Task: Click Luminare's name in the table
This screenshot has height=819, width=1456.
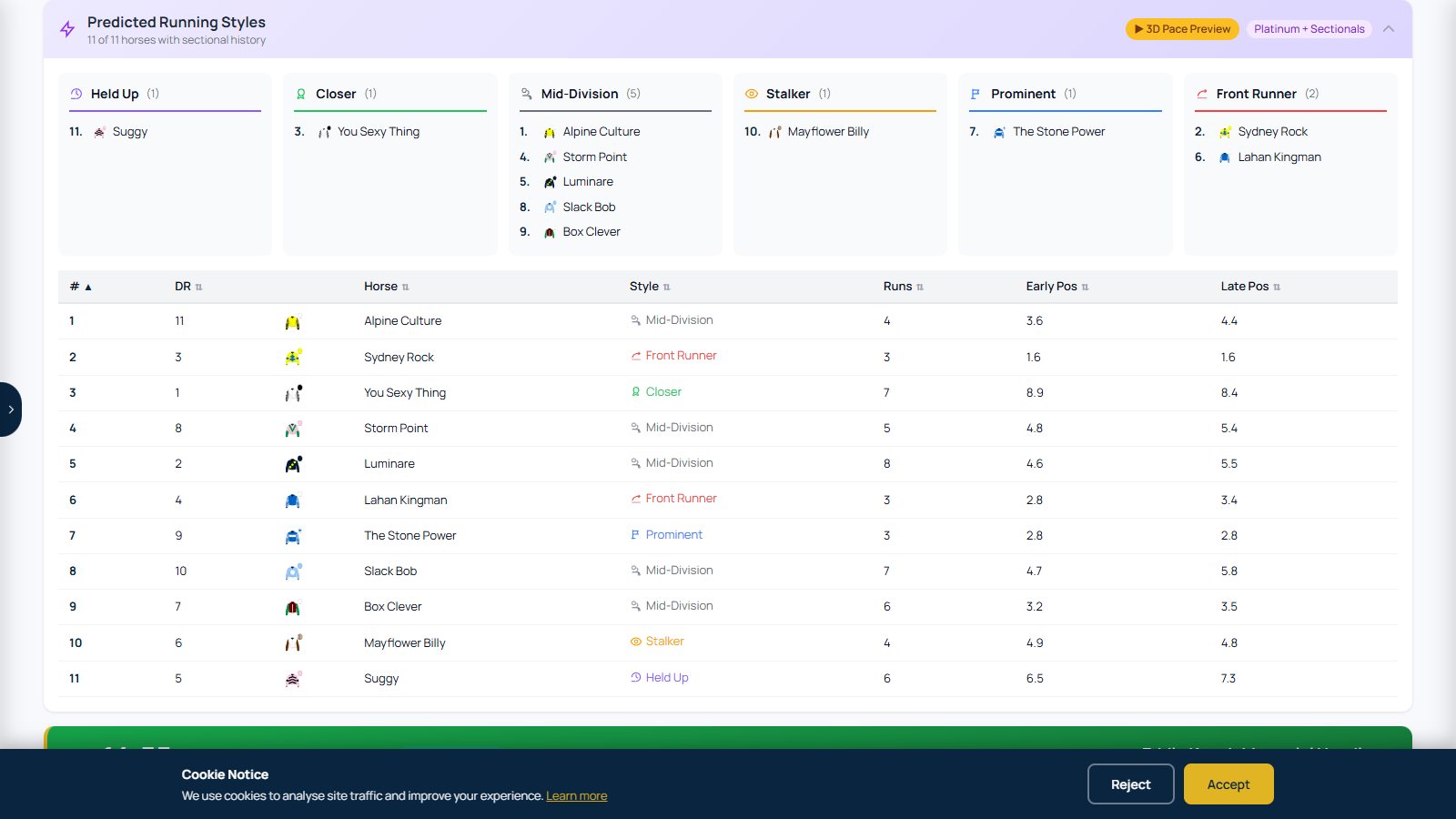Action: 389,464
